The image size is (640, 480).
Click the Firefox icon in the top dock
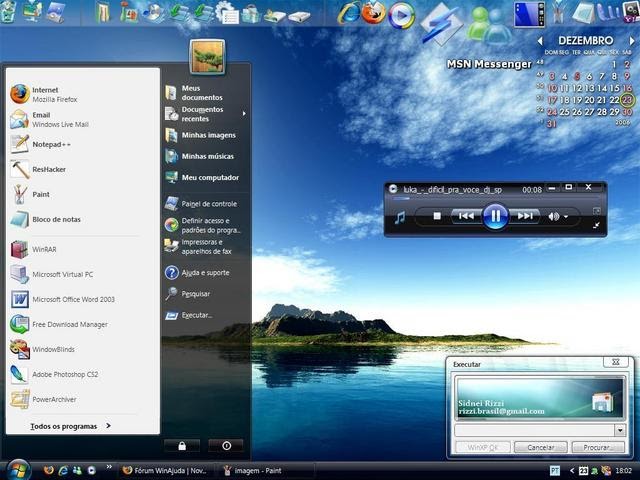coord(374,13)
